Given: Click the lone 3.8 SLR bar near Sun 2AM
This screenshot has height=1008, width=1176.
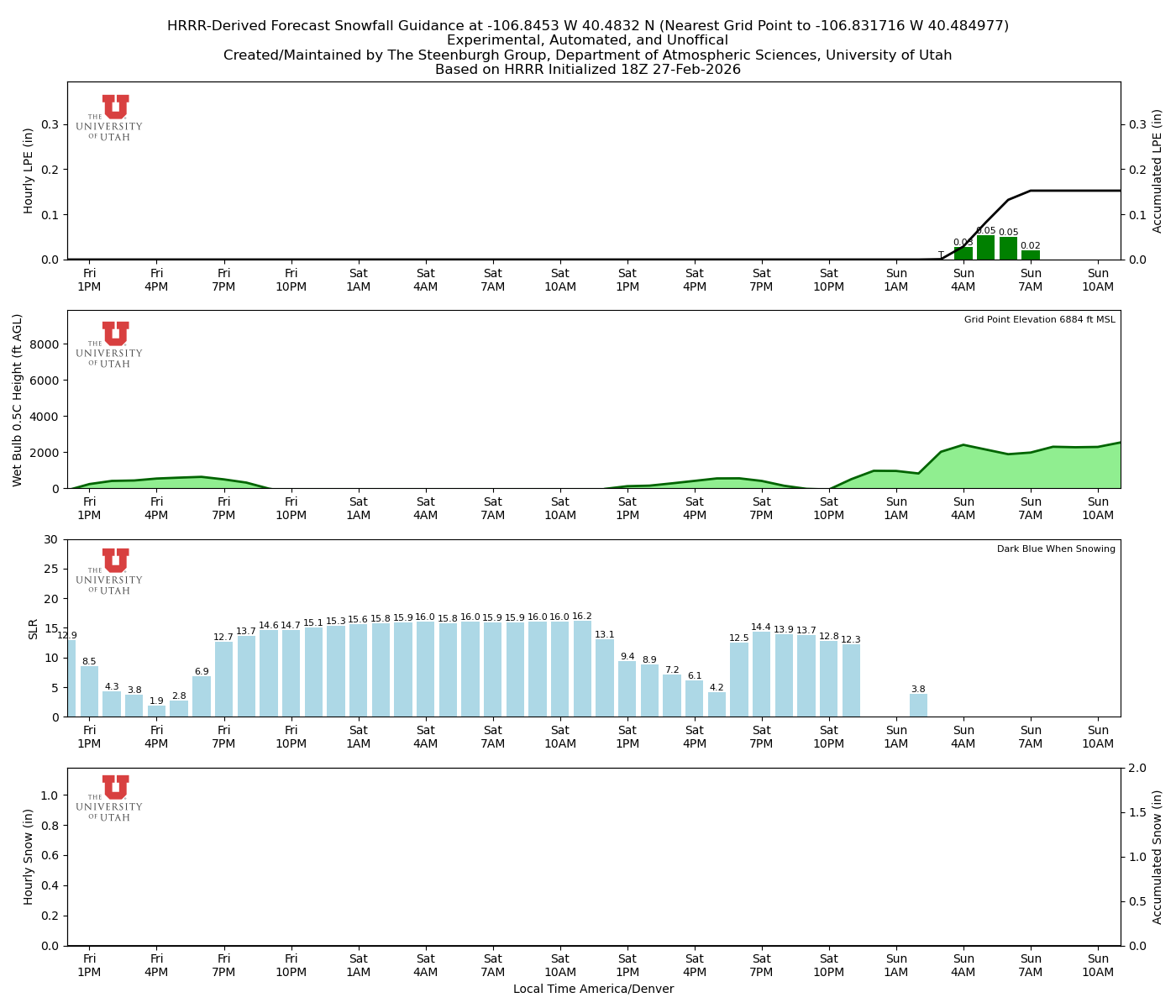Looking at the screenshot, I should pos(919,706).
